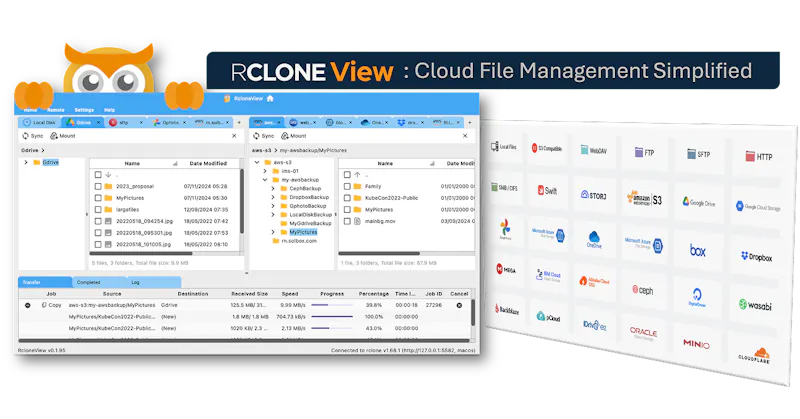800x419 pixels.
Task: Check the KubeCon2022-Public folder checkbox
Action: tap(347, 198)
